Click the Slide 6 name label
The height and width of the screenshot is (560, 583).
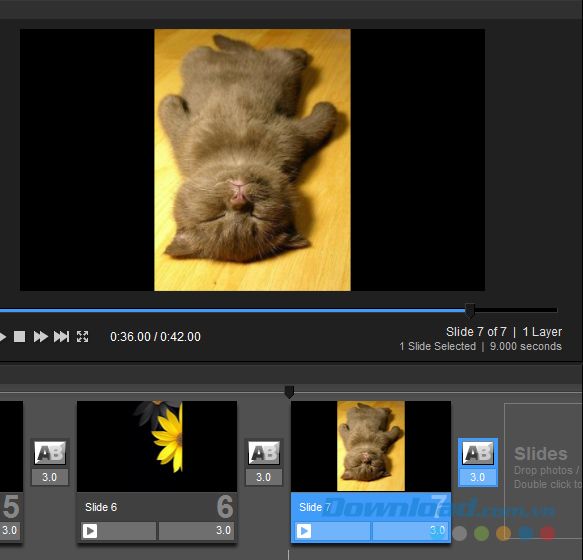click(101, 507)
